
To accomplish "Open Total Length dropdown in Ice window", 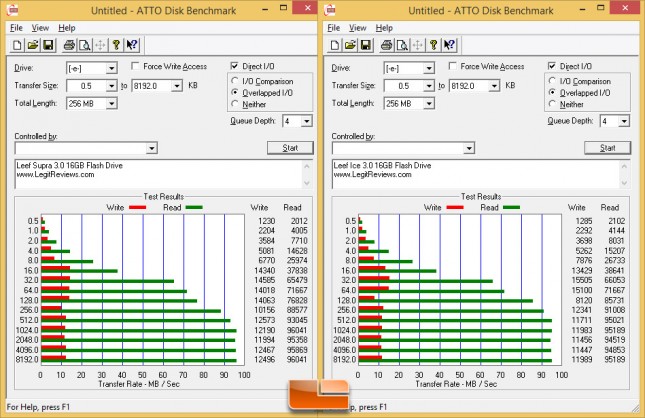I will pos(429,104).
